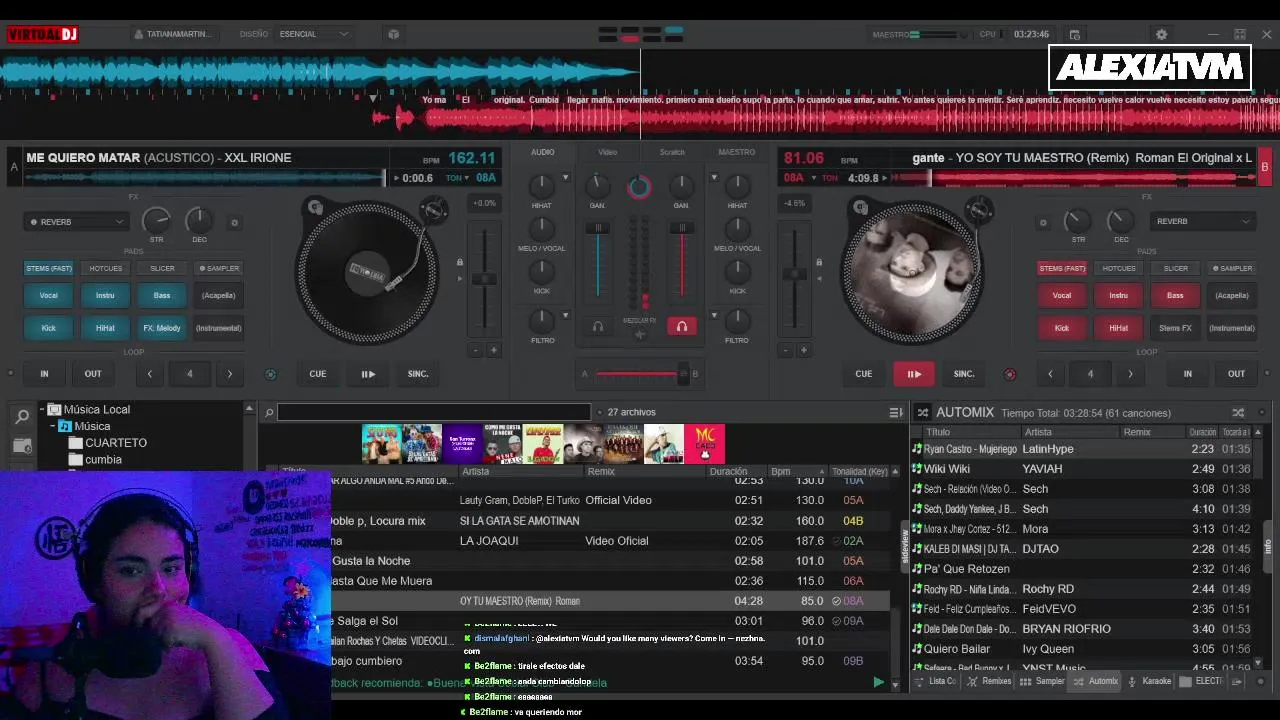Click green play arrow in feedback bar
The width and height of the screenshot is (1280, 720).
[x=878, y=682]
